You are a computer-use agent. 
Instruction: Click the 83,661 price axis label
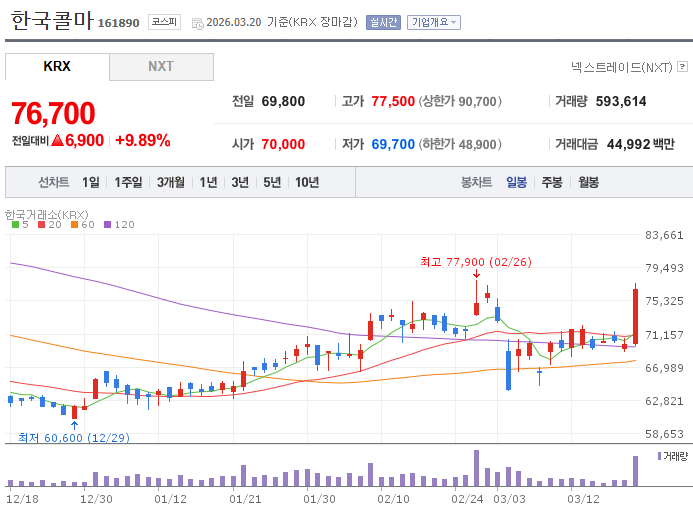coord(664,235)
